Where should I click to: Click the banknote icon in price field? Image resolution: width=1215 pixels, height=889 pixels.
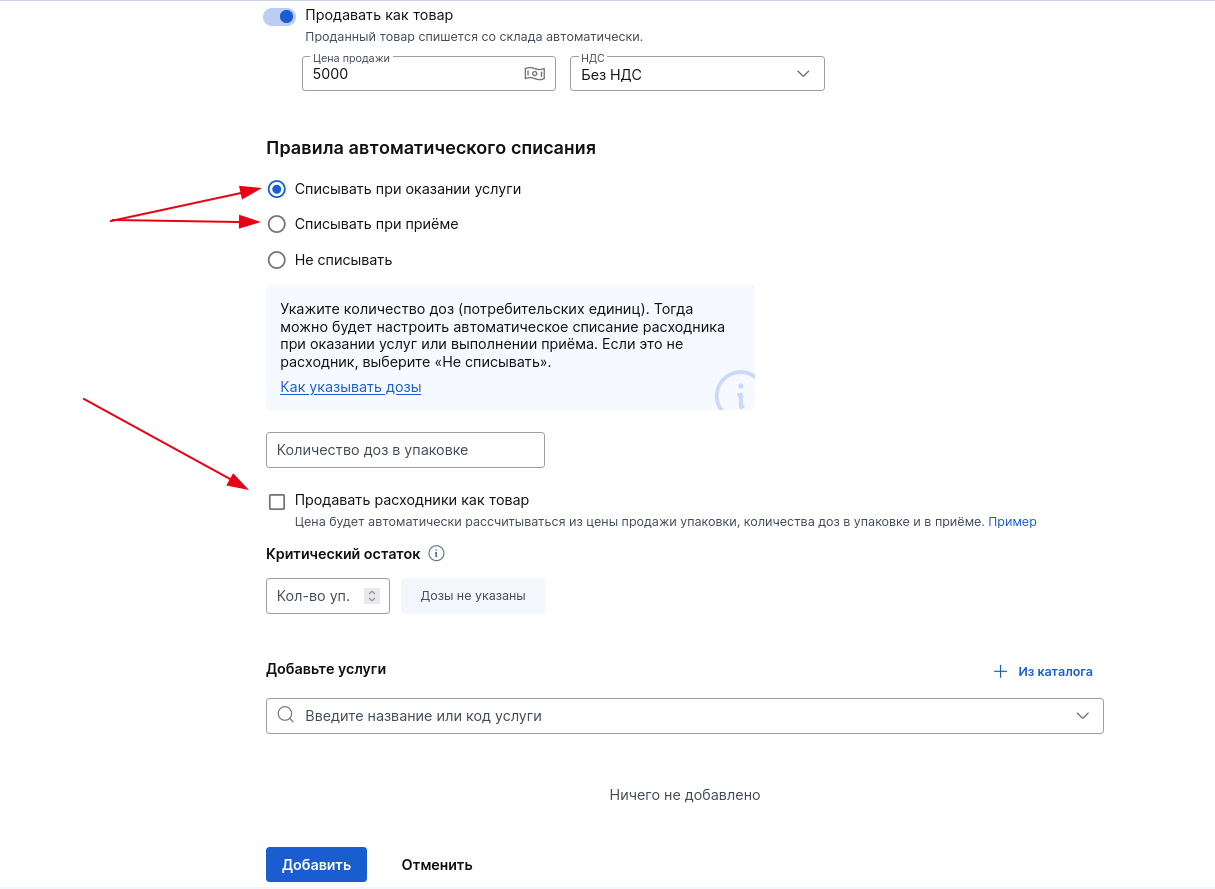[534, 74]
